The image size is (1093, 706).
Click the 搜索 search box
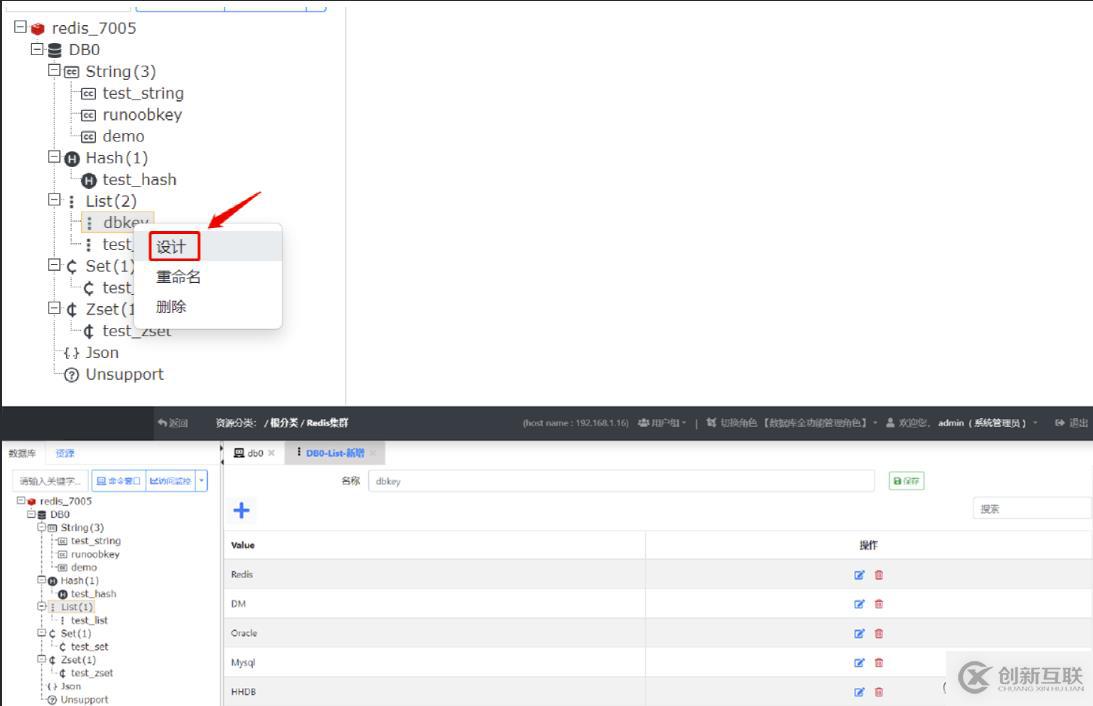(x=1032, y=509)
